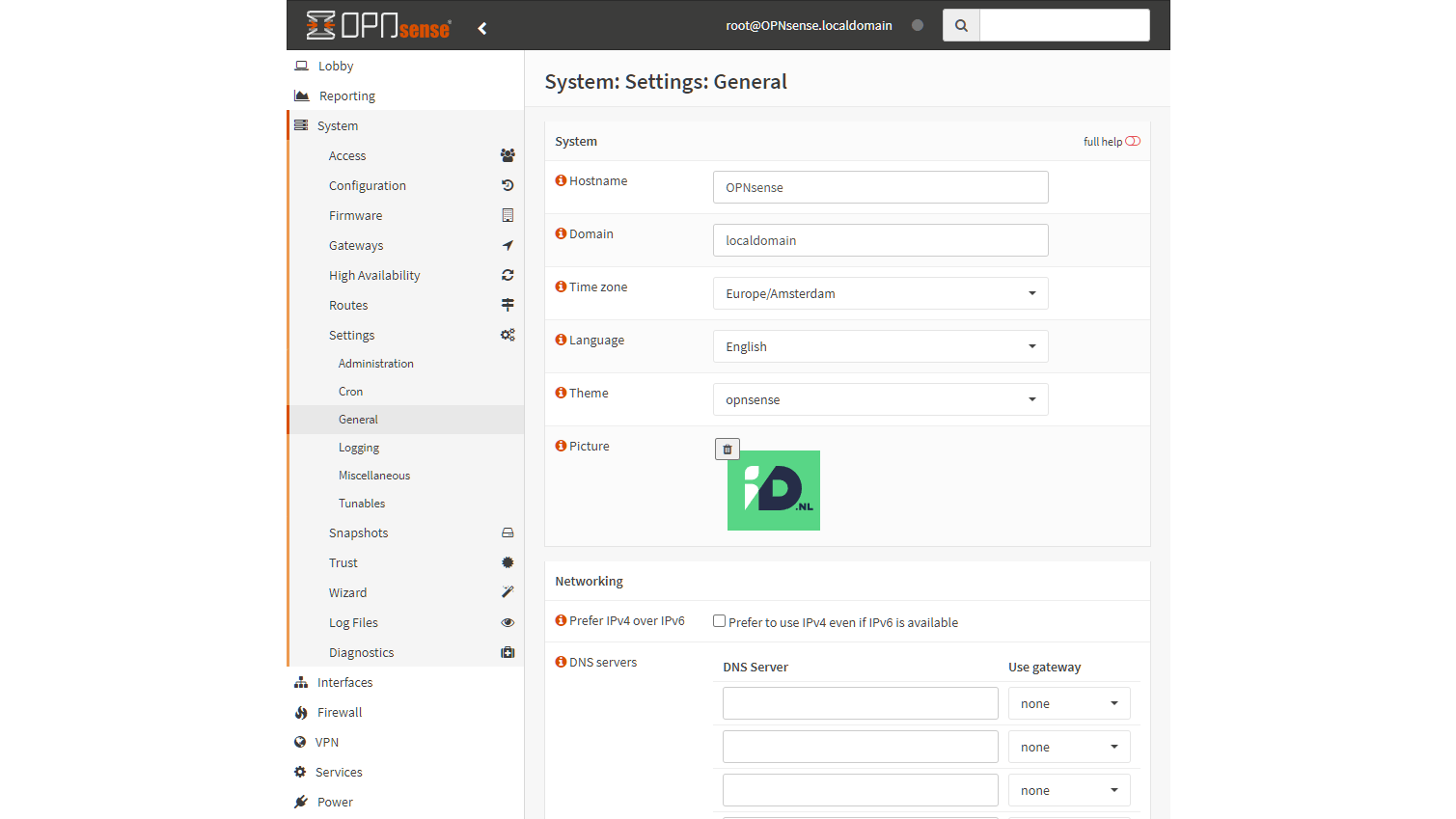Viewport: 1456px width, 819px height.
Task: Click the Routes signpost icon
Action: tap(508, 305)
